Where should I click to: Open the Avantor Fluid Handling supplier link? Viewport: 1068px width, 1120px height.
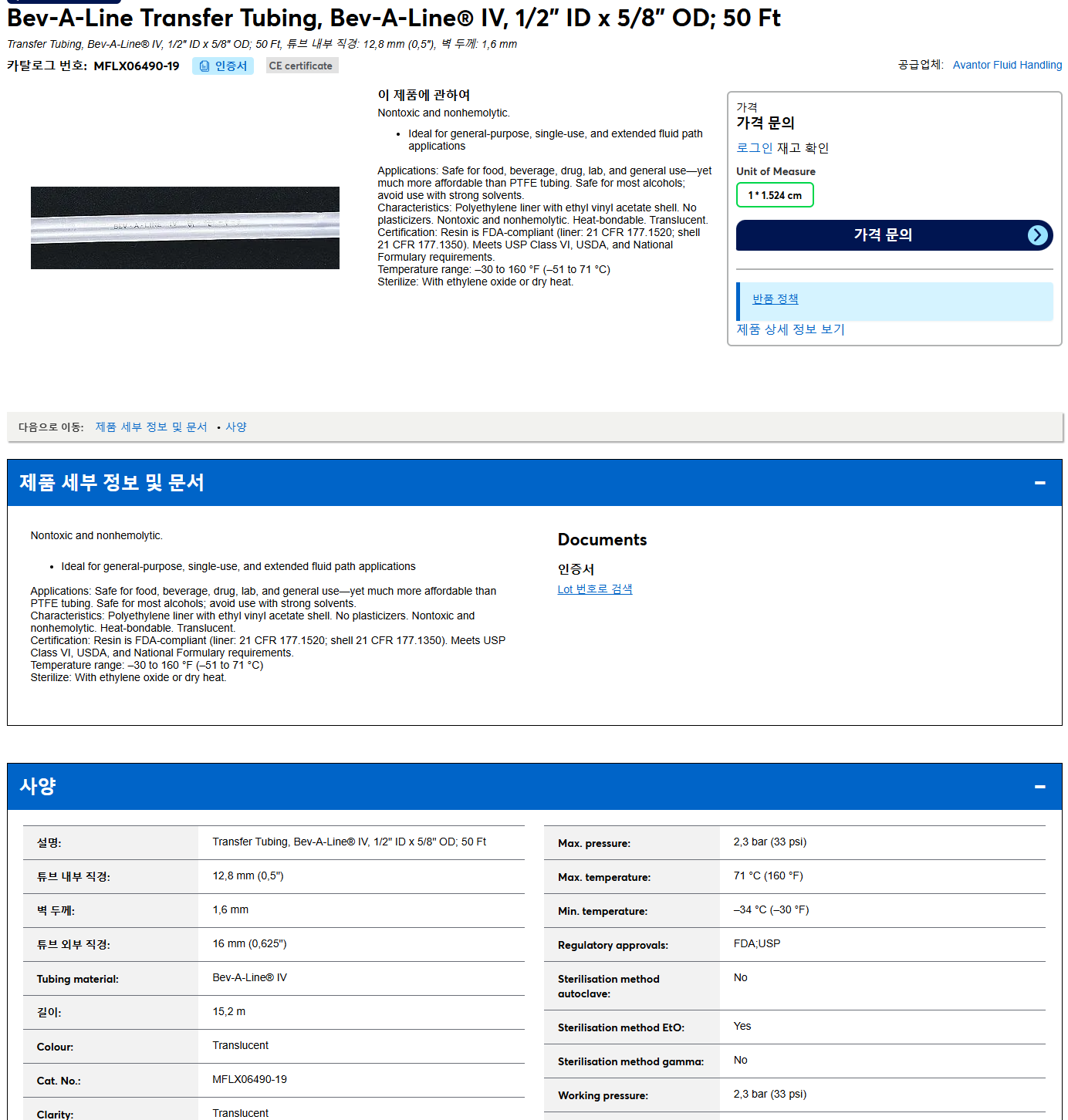[x=1007, y=65]
